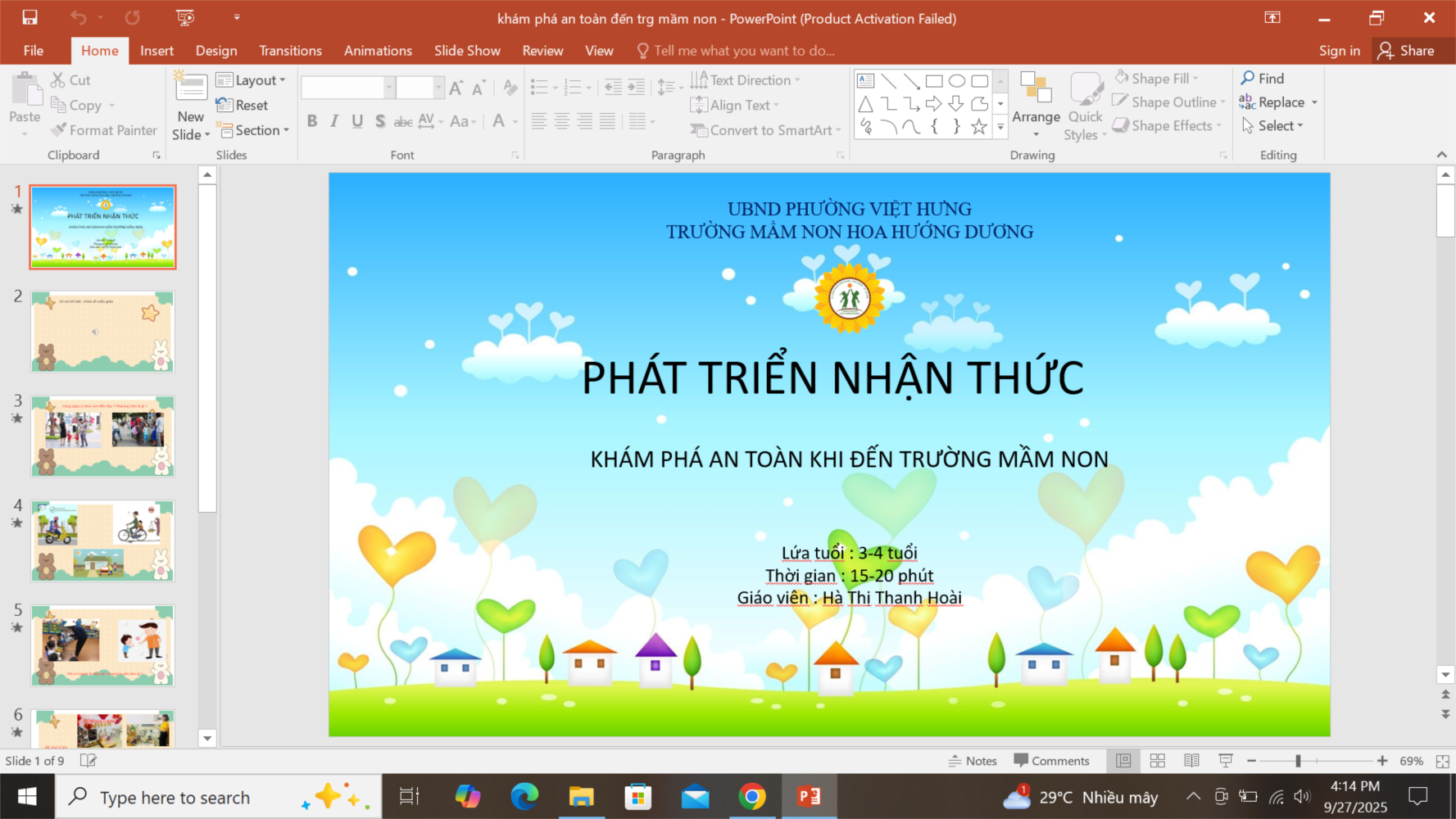Open Reading View from status bar
Image resolution: width=1456 pixels, height=819 pixels.
pos(1191,761)
